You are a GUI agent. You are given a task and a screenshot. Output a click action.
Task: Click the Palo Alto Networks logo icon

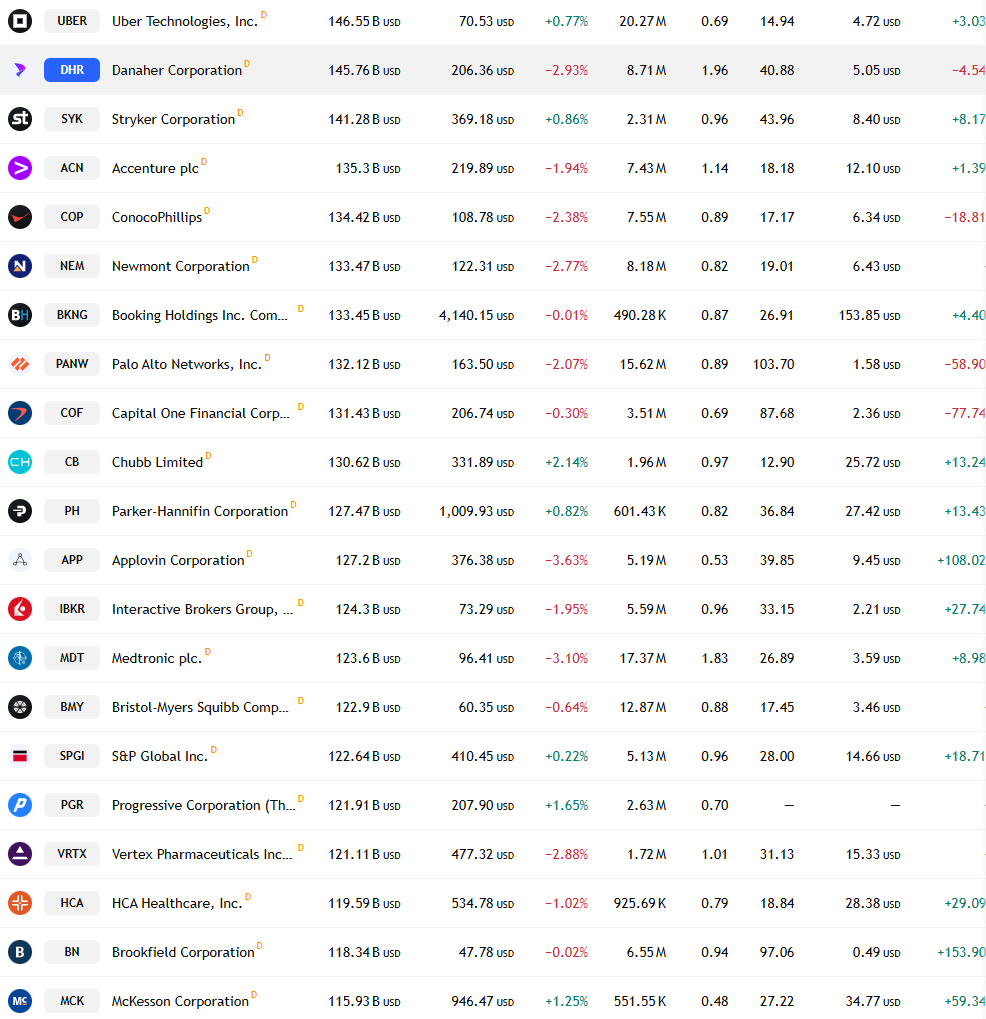click(x=20, y=364)
